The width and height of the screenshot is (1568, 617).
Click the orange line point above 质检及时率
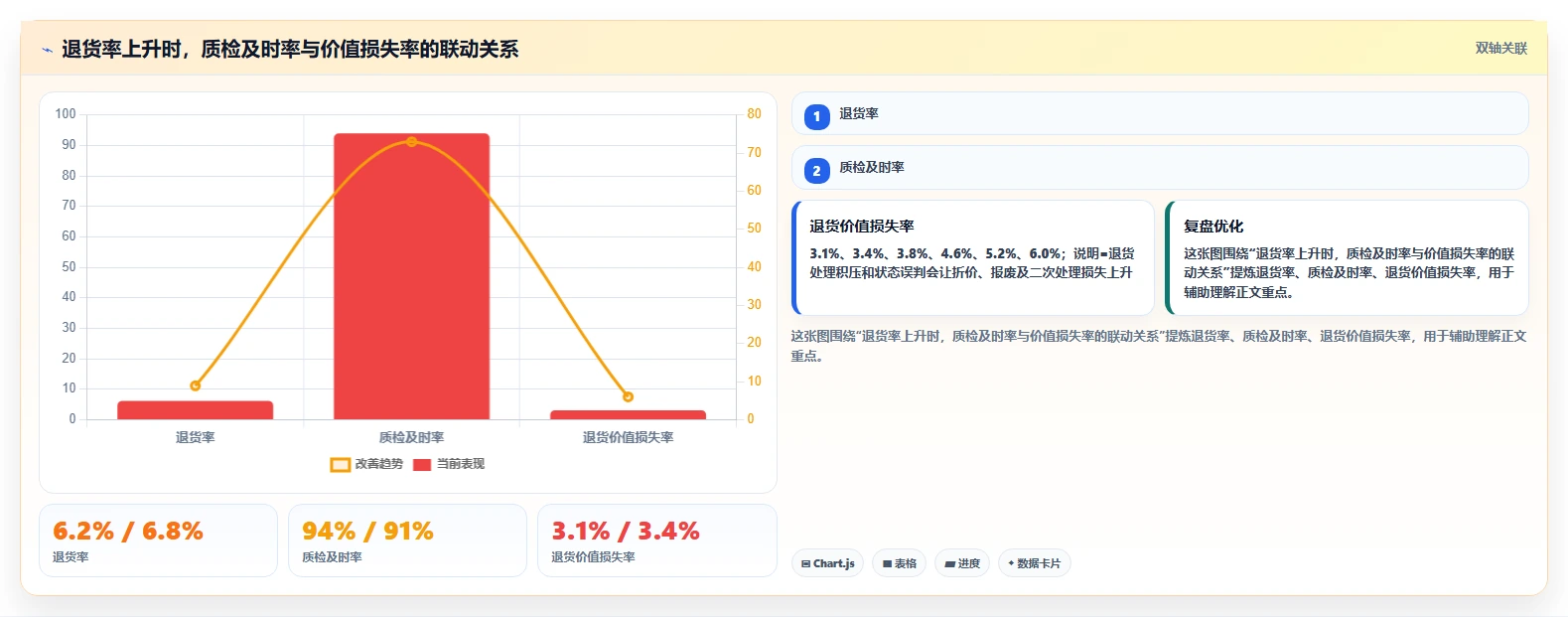coord(411,142)
